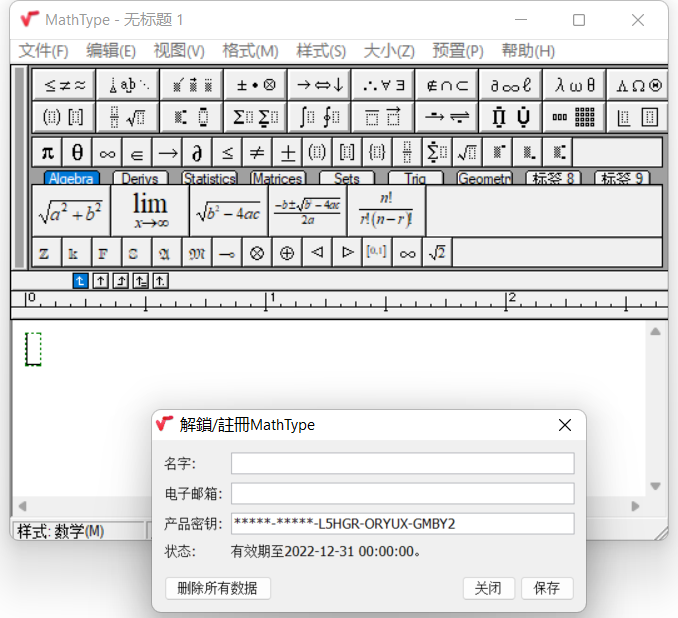Image resolution: width=678 pixels, height=618 pixels.
Task: Open the 文件(F) menu
Action: [x=43, y=51]
